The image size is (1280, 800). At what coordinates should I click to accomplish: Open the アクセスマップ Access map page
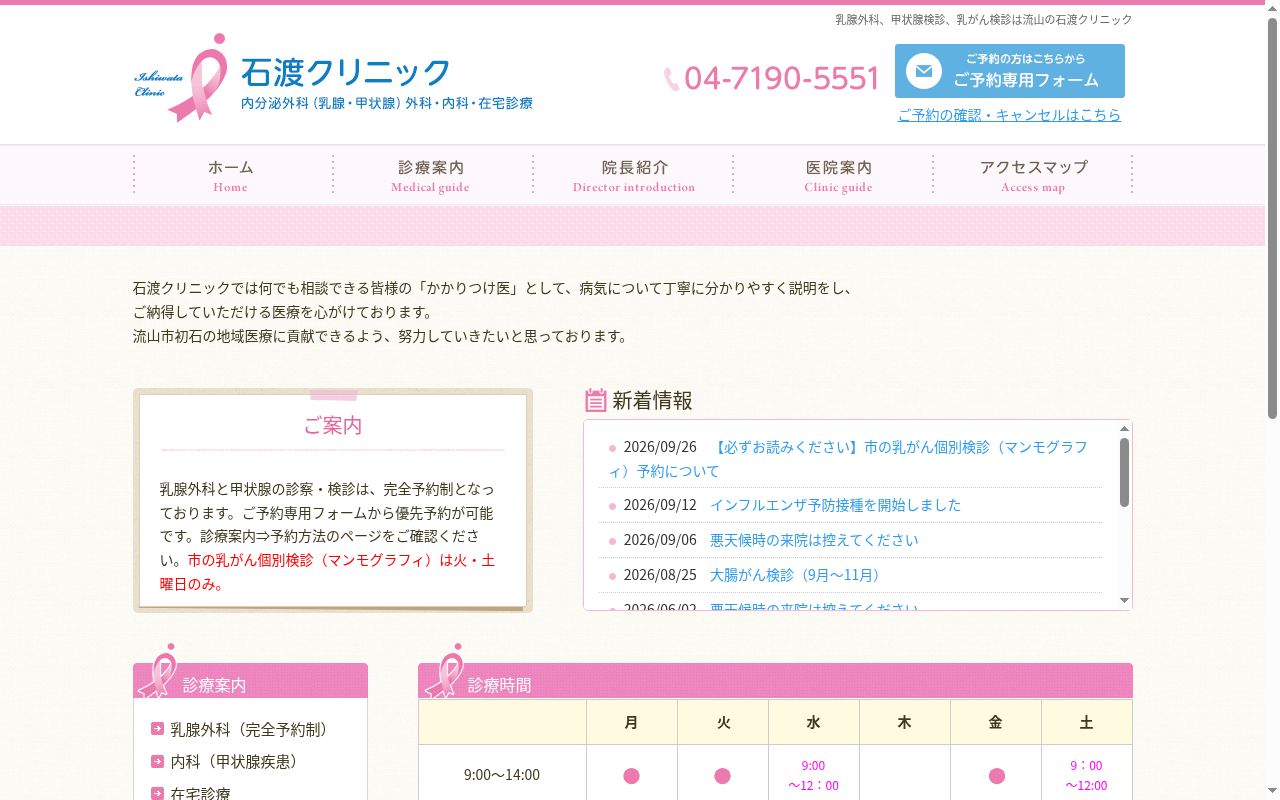1033,175
